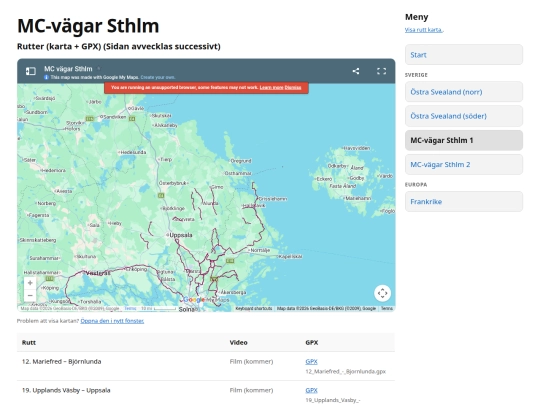Click the Uppsala label on the map
This screenshot has height=405, width=540.
point(181,235)
